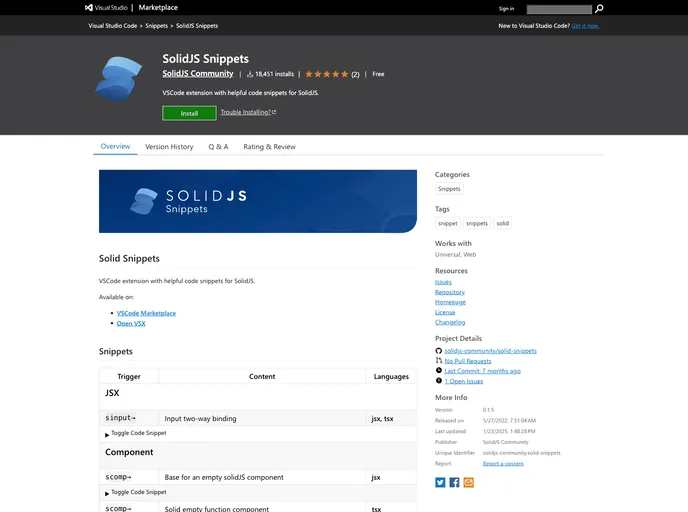This screenshot has width=688, height=512.
Task: Click the Visual Studio logo icon
Action: 89,7
